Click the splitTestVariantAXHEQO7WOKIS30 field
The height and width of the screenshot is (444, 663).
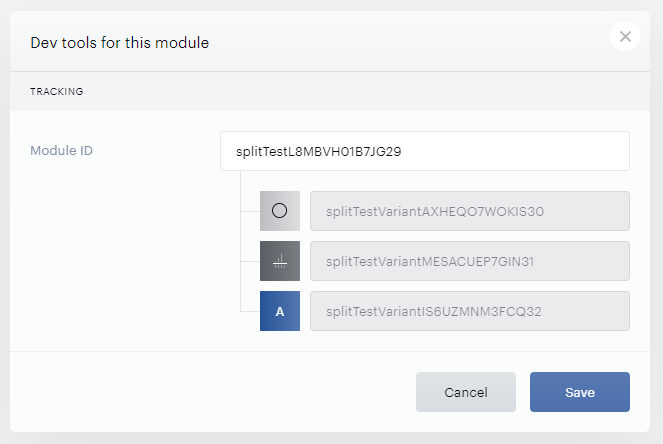(x=470, y=211)
